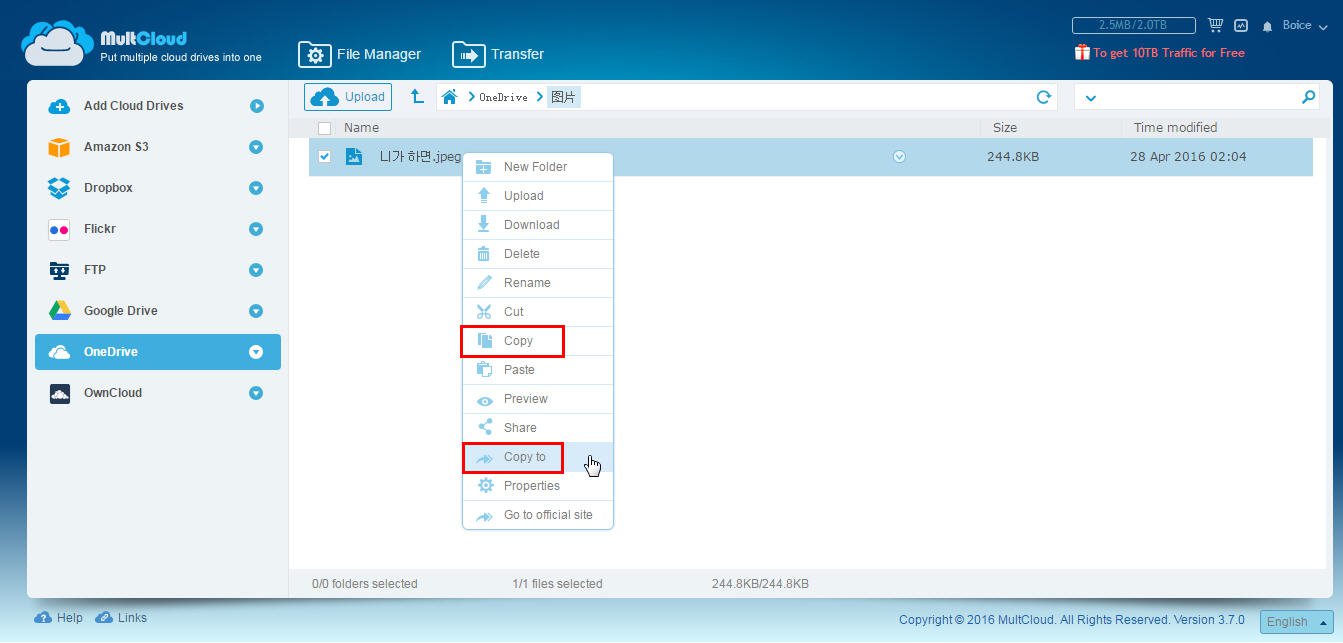
Task: Click the Help cloud icon
Action: point(43,618)
